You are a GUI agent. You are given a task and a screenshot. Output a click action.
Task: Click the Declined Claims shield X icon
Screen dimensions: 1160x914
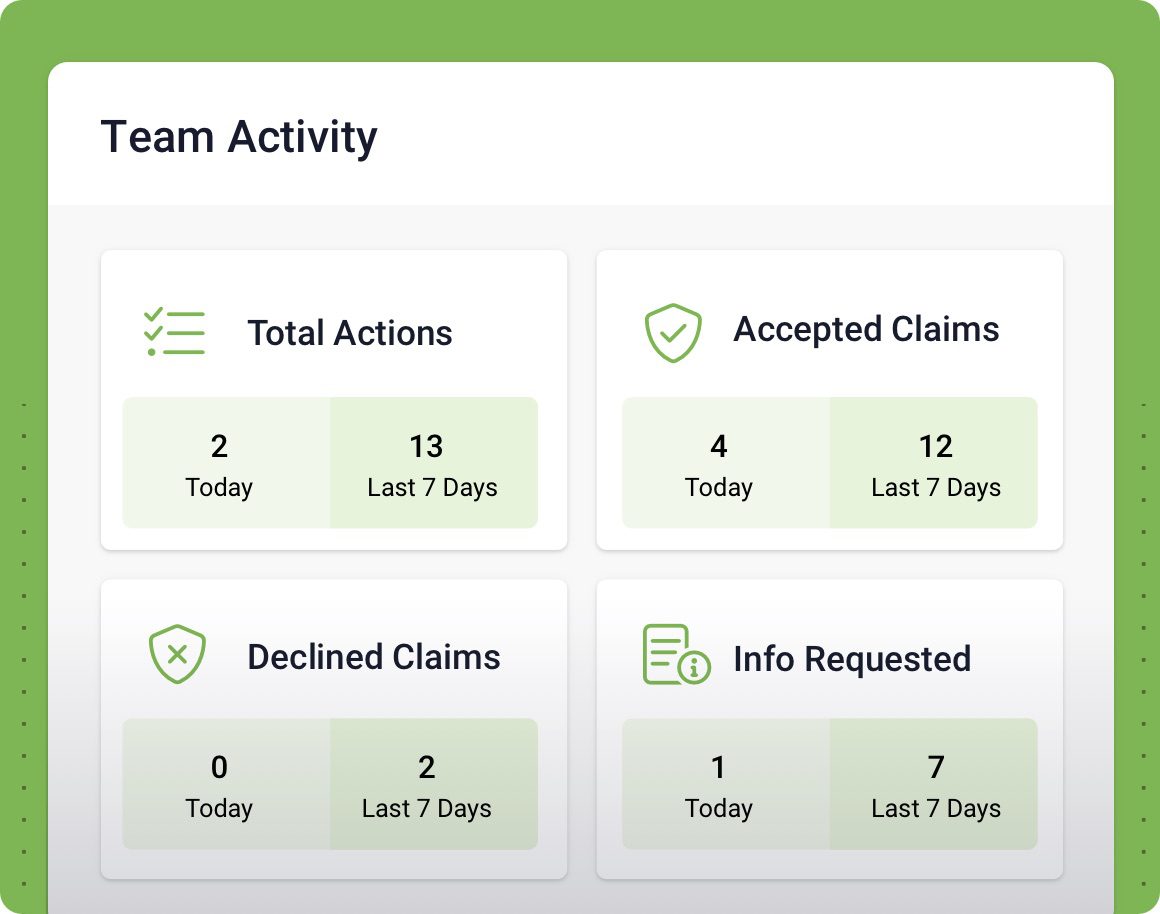coord(177,654)
